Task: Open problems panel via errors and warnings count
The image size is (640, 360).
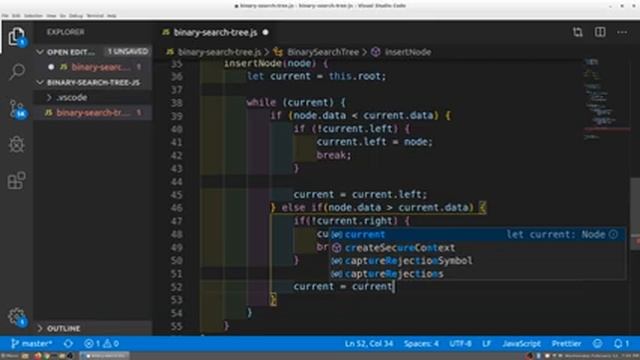Action: 101,344
